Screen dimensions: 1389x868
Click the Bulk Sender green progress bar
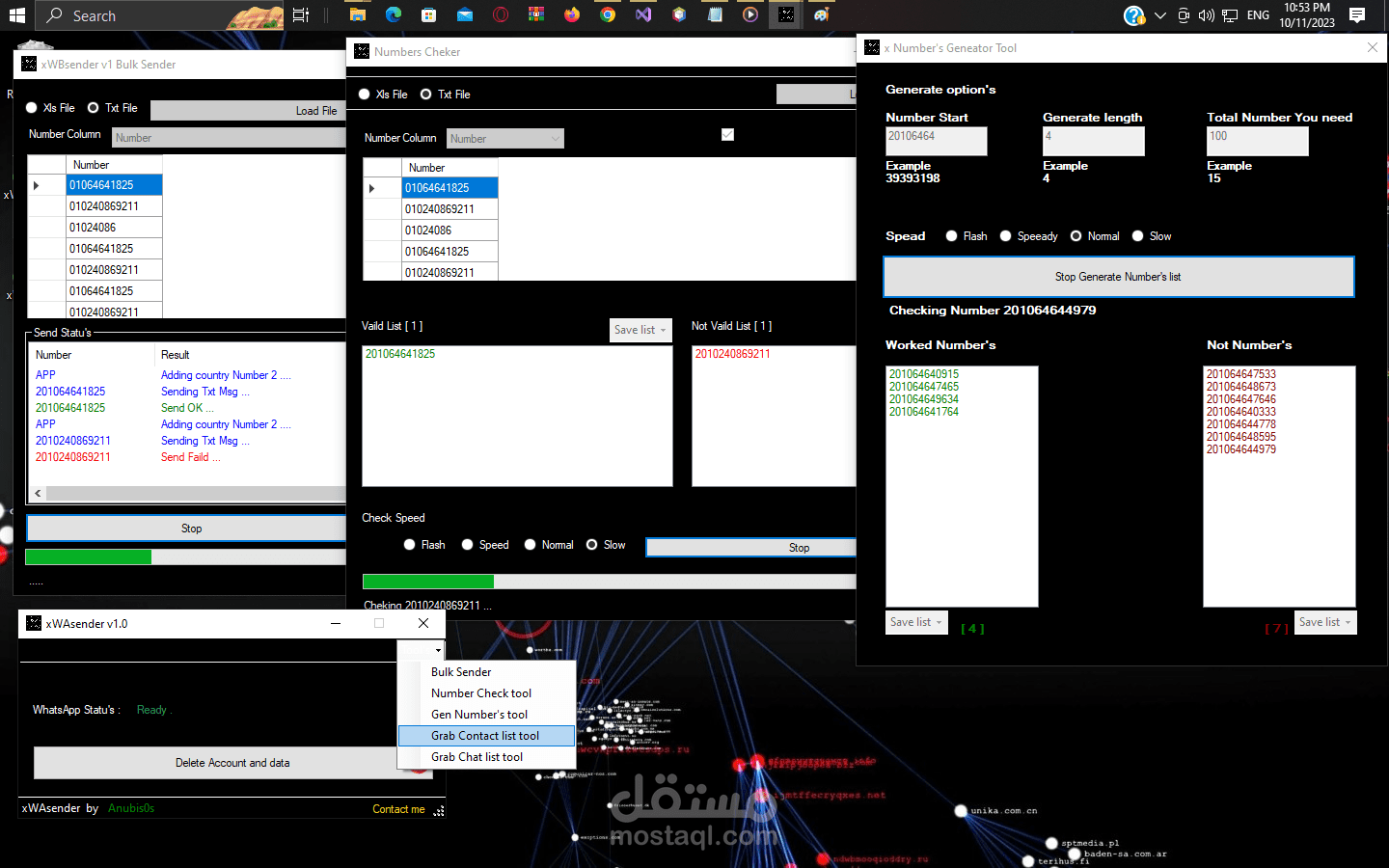[x=88, y=556]
